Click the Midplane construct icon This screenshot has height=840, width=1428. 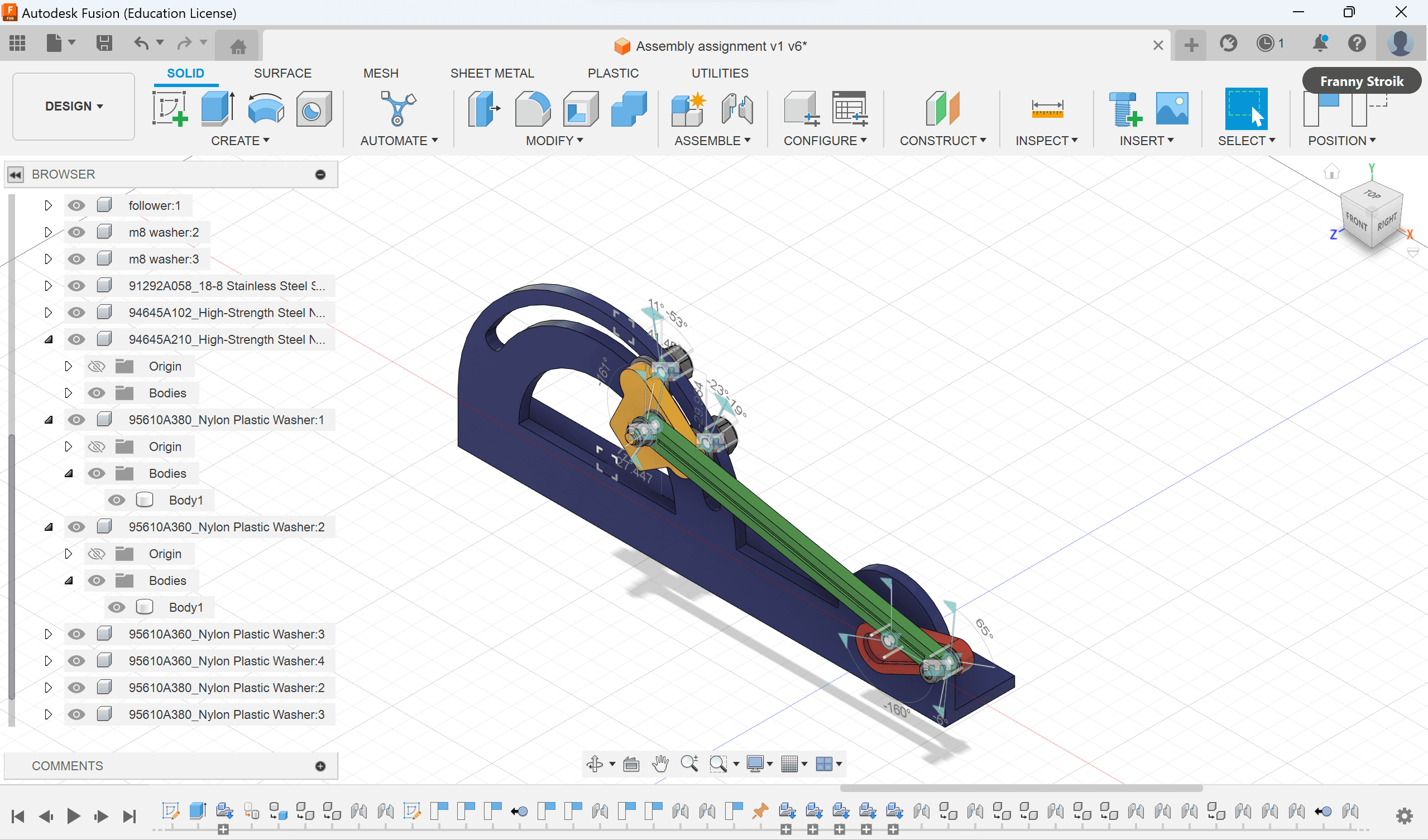tap(942, 108)
